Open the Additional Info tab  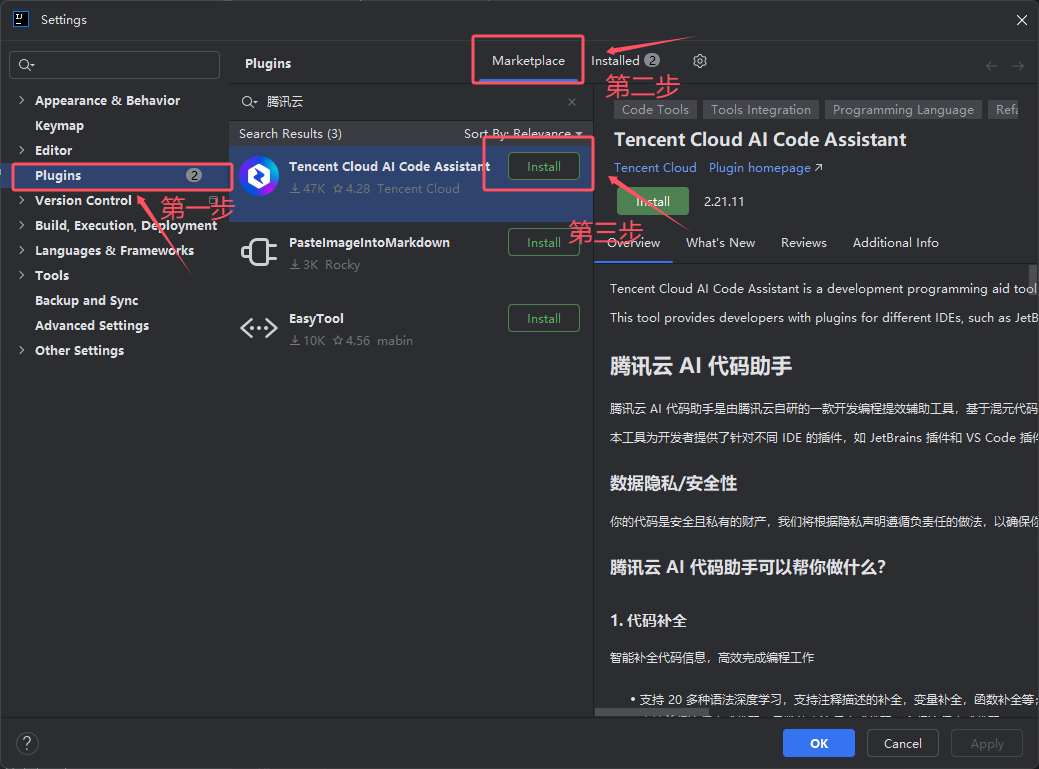pos(895,243)
